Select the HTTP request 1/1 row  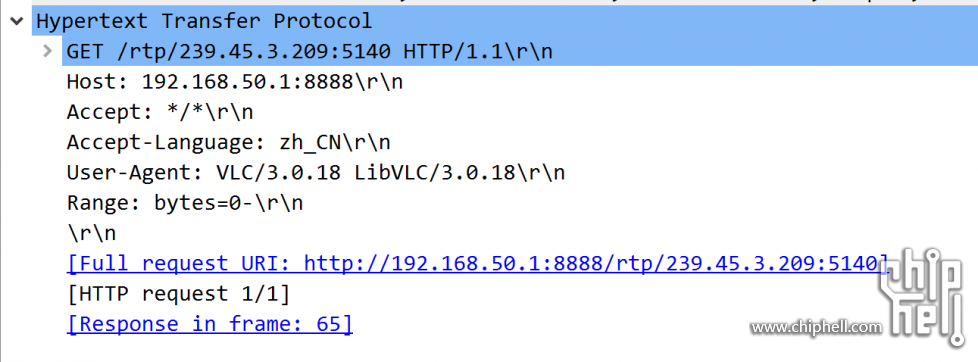[178, 294]
